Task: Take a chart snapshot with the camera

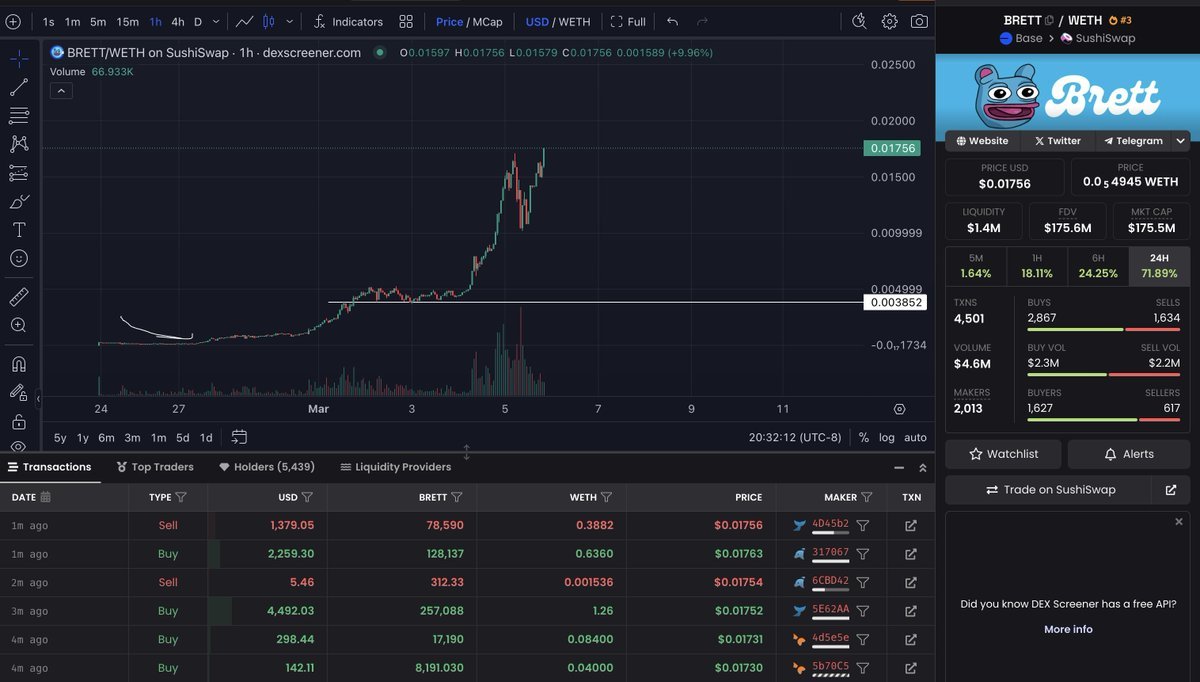Action: [x=919, y=21]
